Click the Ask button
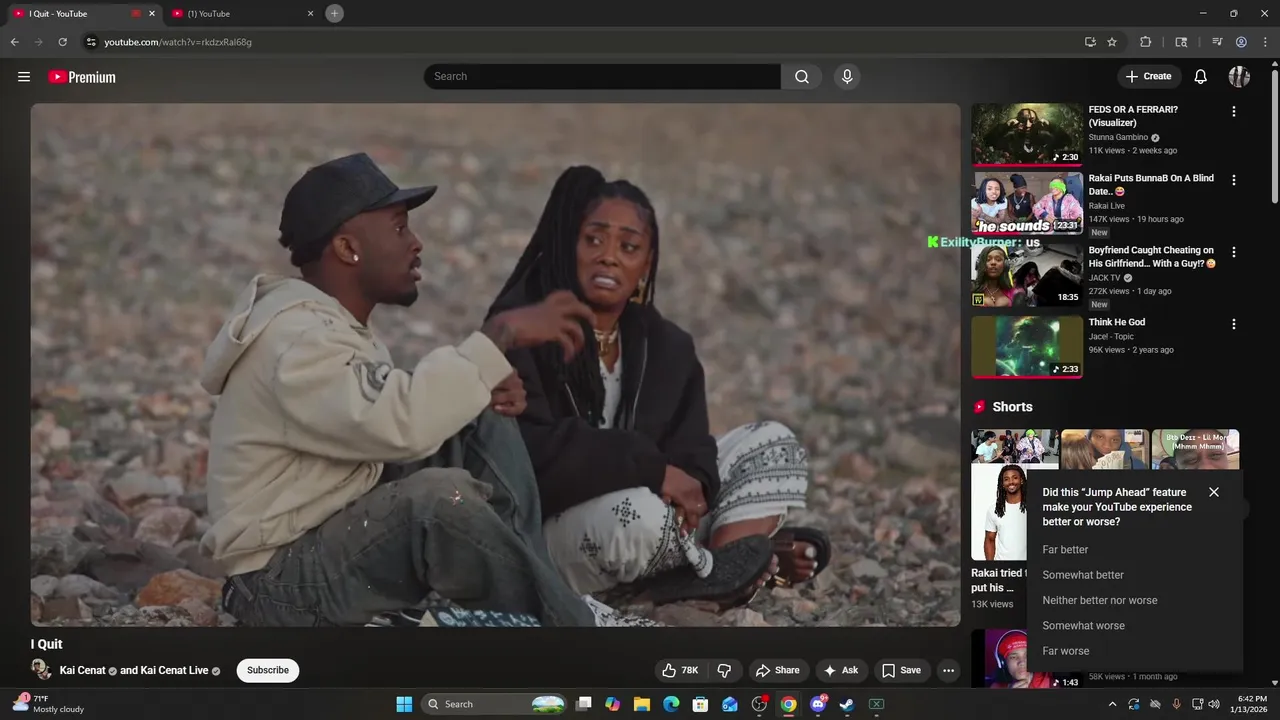Viewport: 1280px width, 720px height. pyautogui.click(x=841, y=670)
